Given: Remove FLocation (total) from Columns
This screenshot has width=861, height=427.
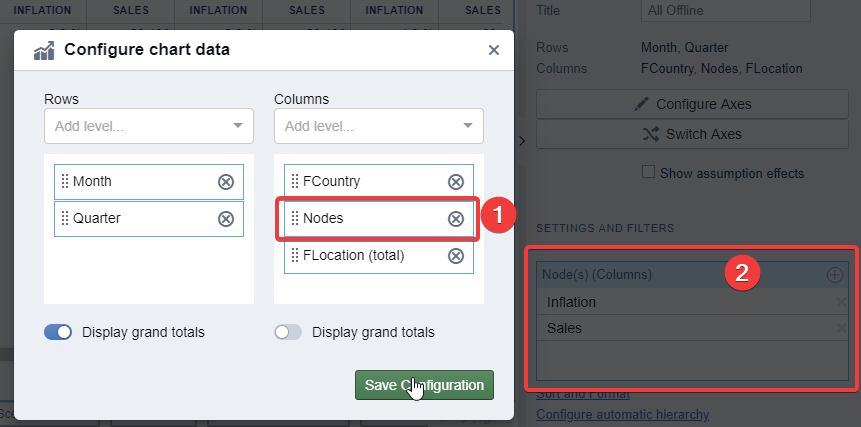Looking at the screenshot, I should (456, 255).
